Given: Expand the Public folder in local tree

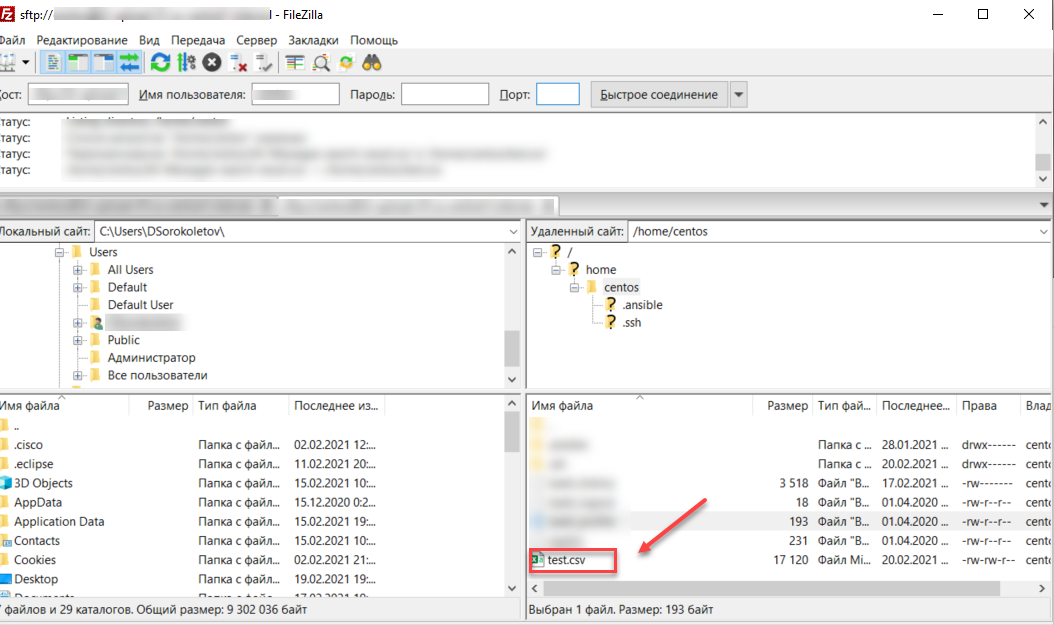Looking at the screenshot, I should click(x=78, y=340).
